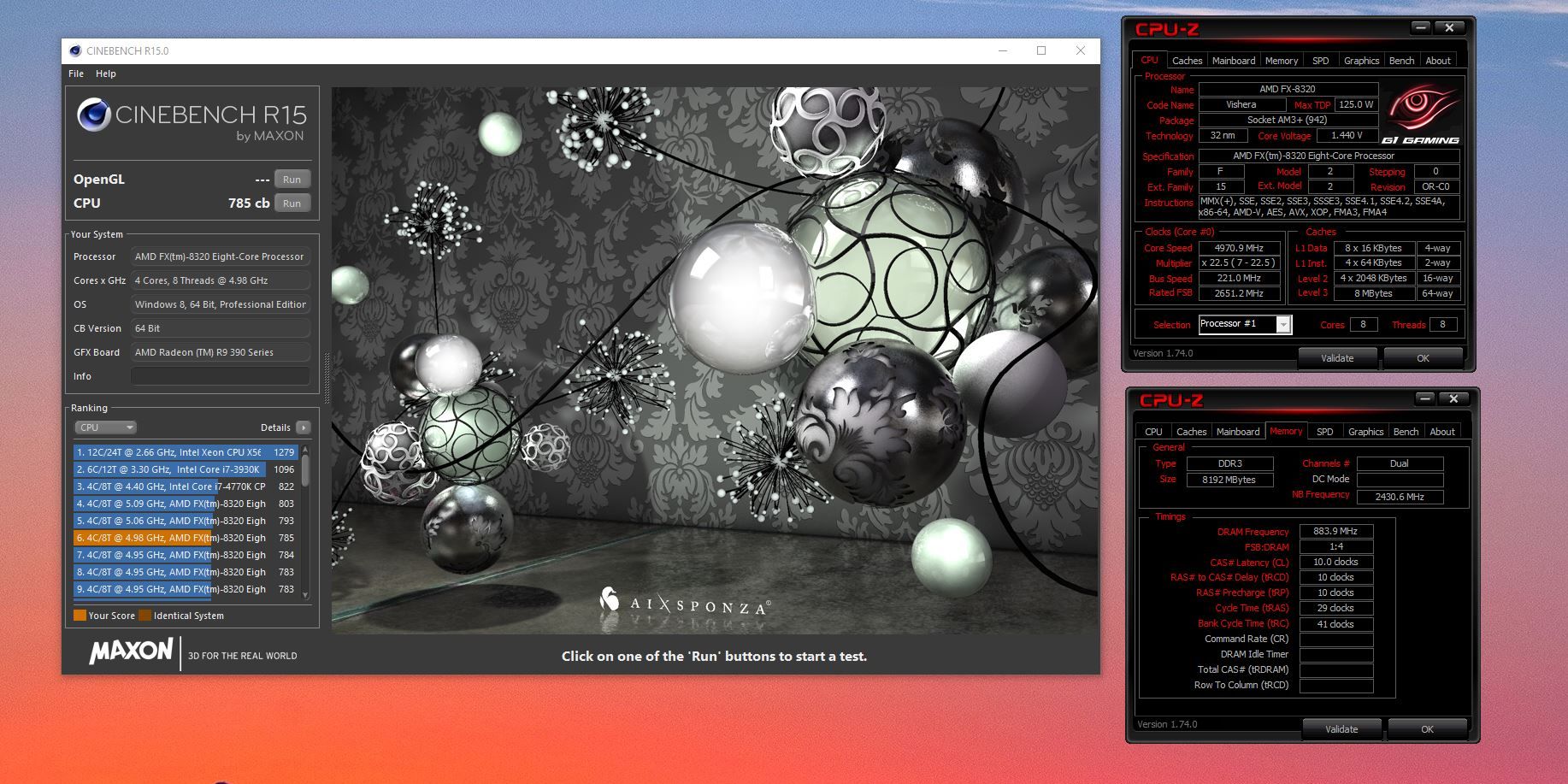1568x784 pixels.
Task: Click the Identical System brown color swatch
Action: coord(144,615)
